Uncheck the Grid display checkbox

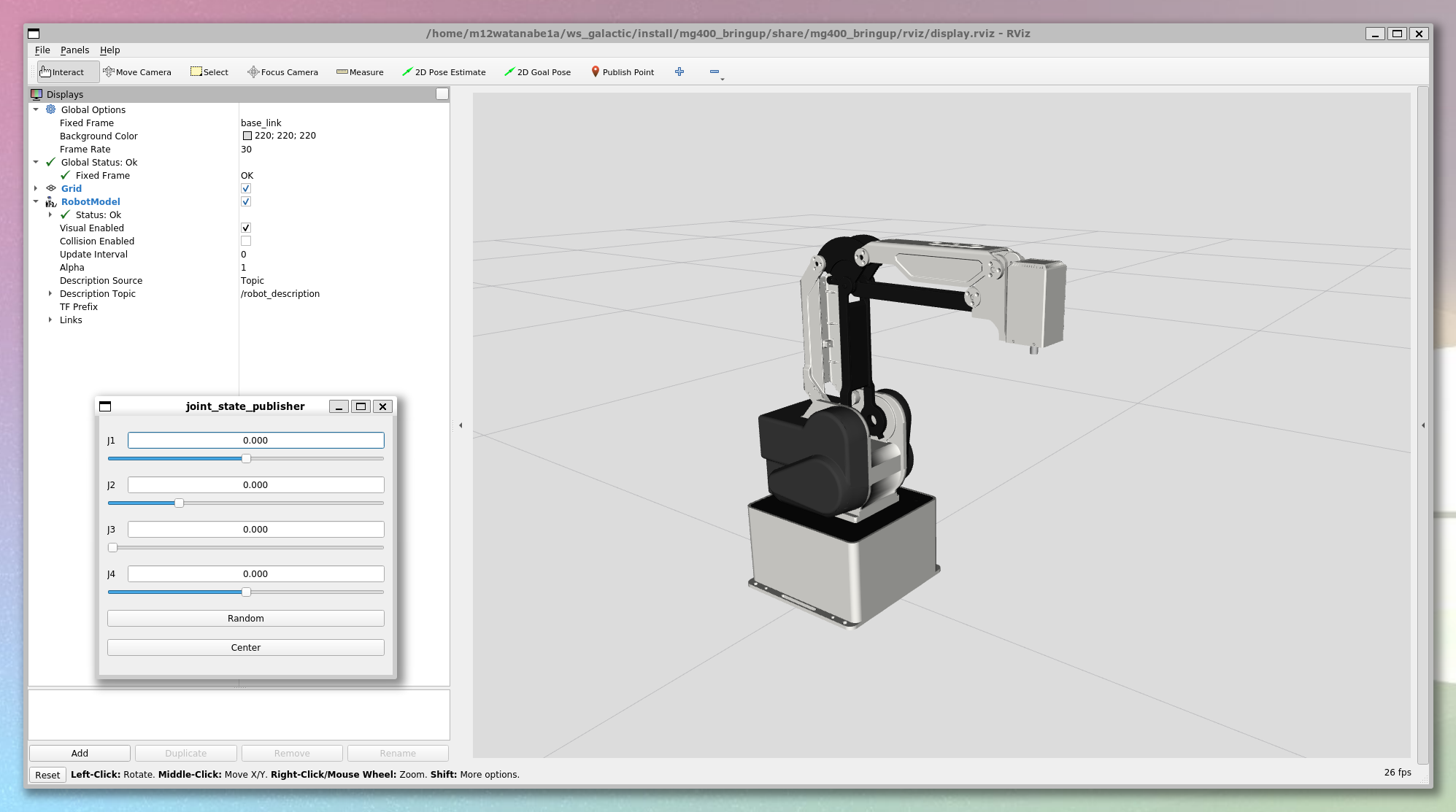[246, 189]
